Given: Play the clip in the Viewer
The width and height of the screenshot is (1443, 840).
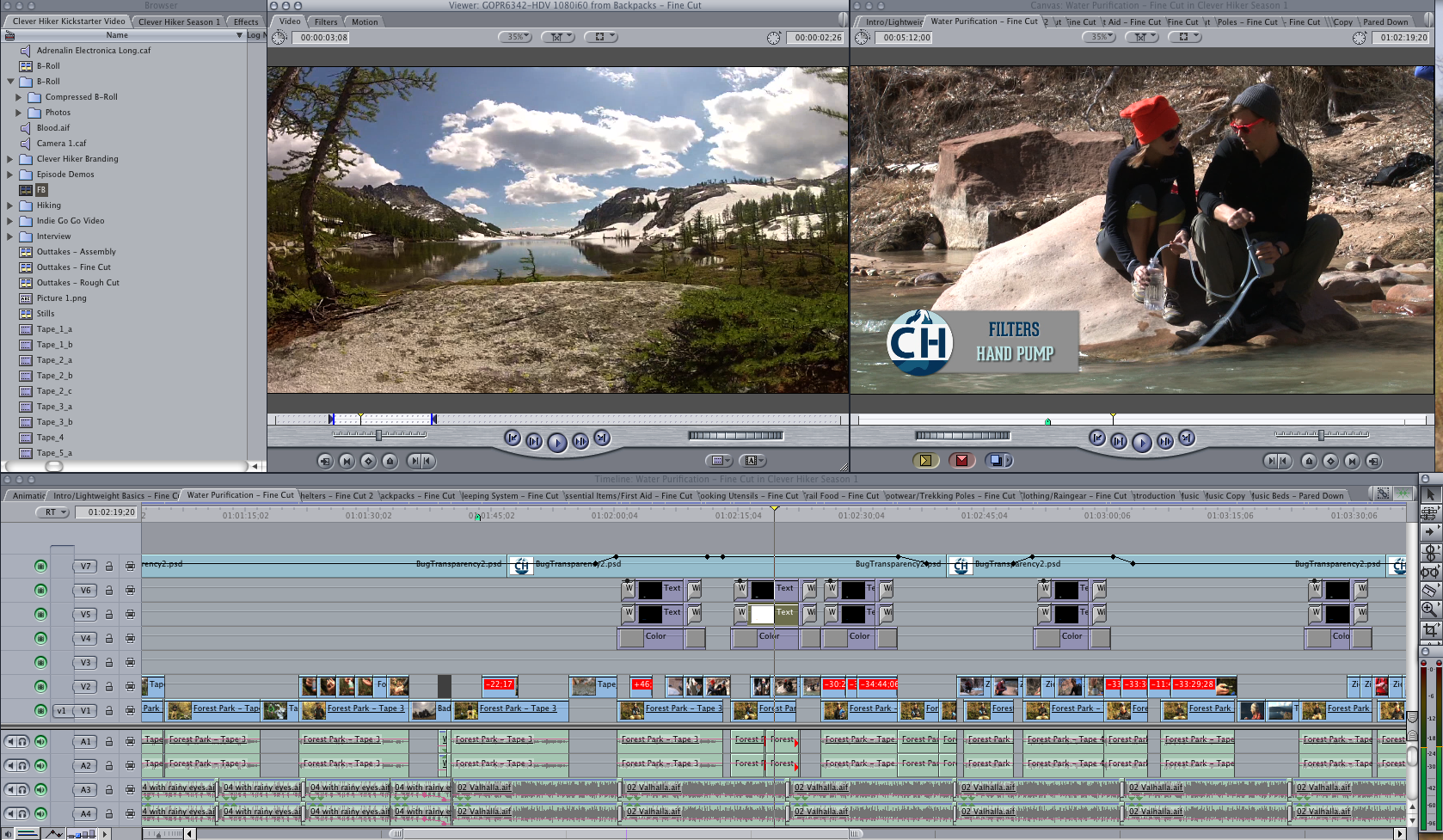Looking at the screenshot, I should (x=557, y=443).
